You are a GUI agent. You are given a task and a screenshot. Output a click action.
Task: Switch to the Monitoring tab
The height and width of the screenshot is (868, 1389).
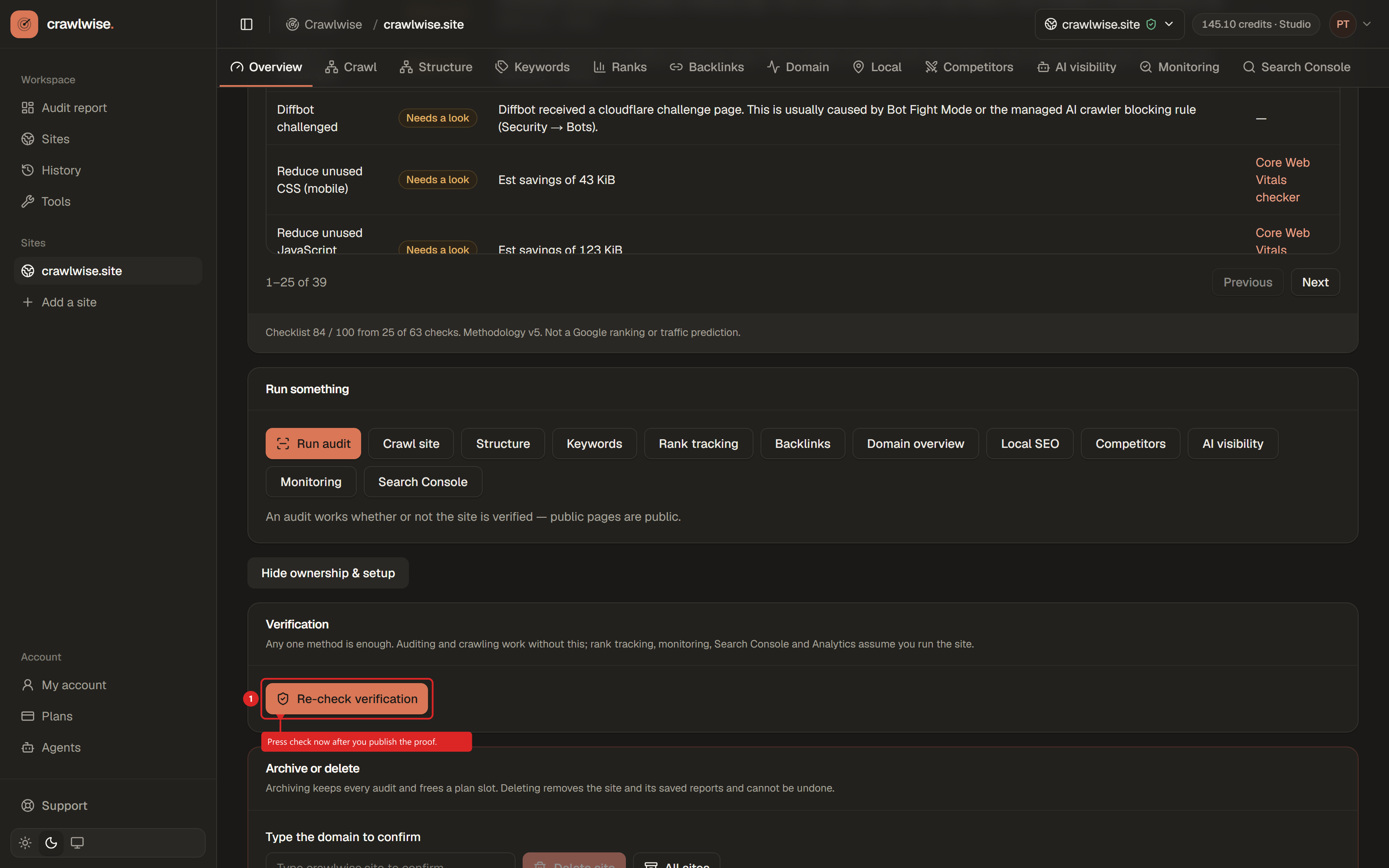(x=1179, y=67)
